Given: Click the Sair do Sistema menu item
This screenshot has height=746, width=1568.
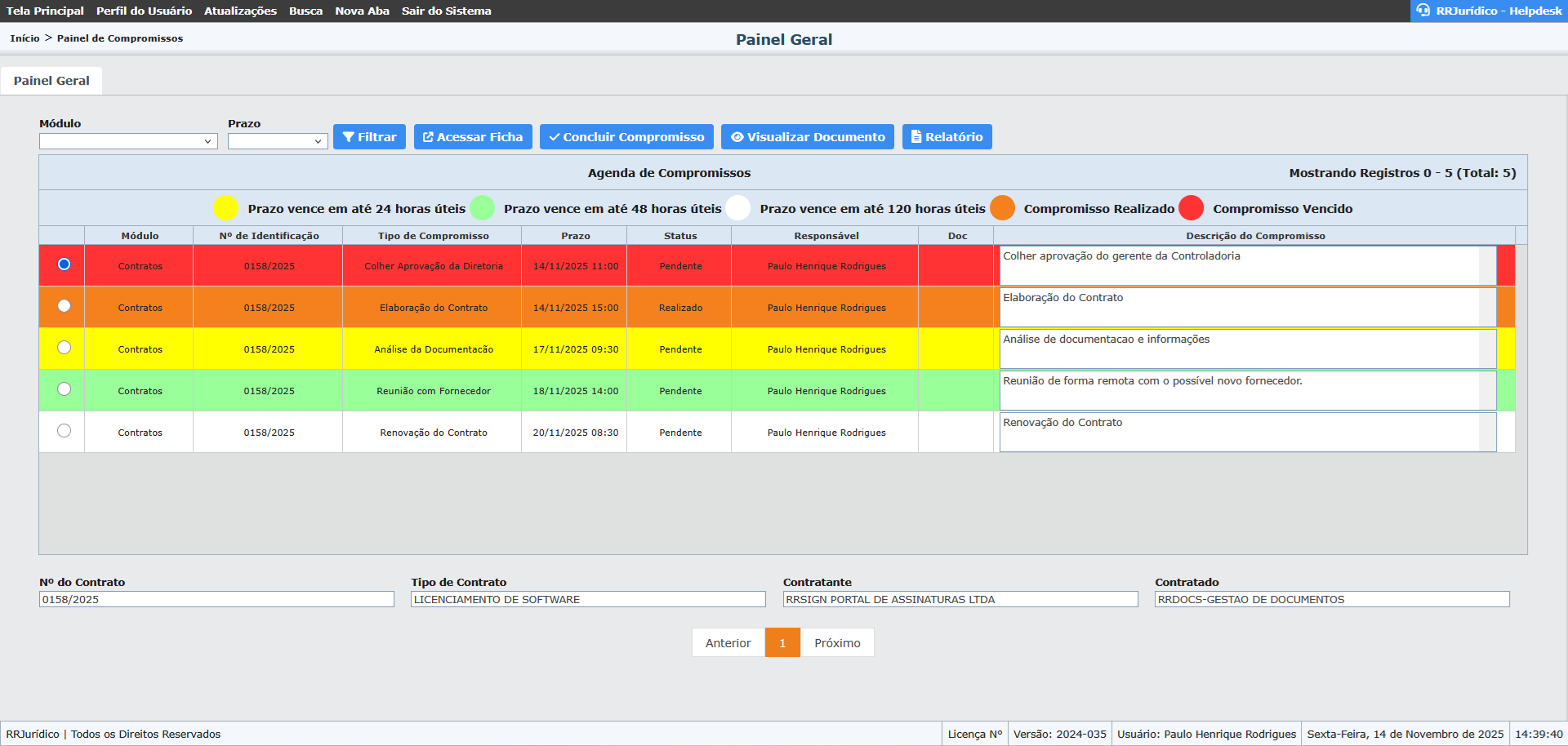Looking at the screenshot, I should [x=446, y=11].
